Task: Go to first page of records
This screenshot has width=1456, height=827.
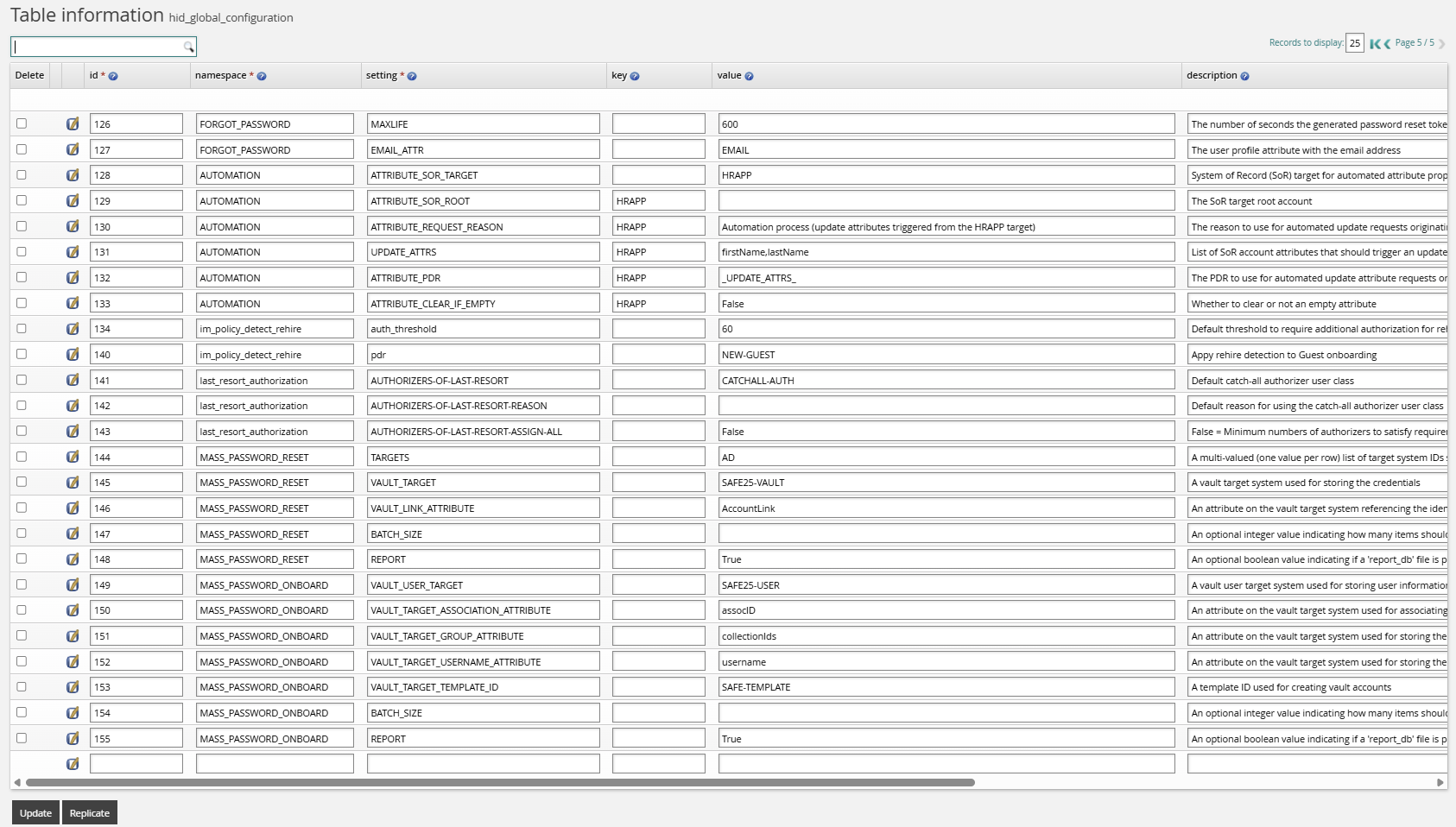Action: click(x=1375, y=43)
